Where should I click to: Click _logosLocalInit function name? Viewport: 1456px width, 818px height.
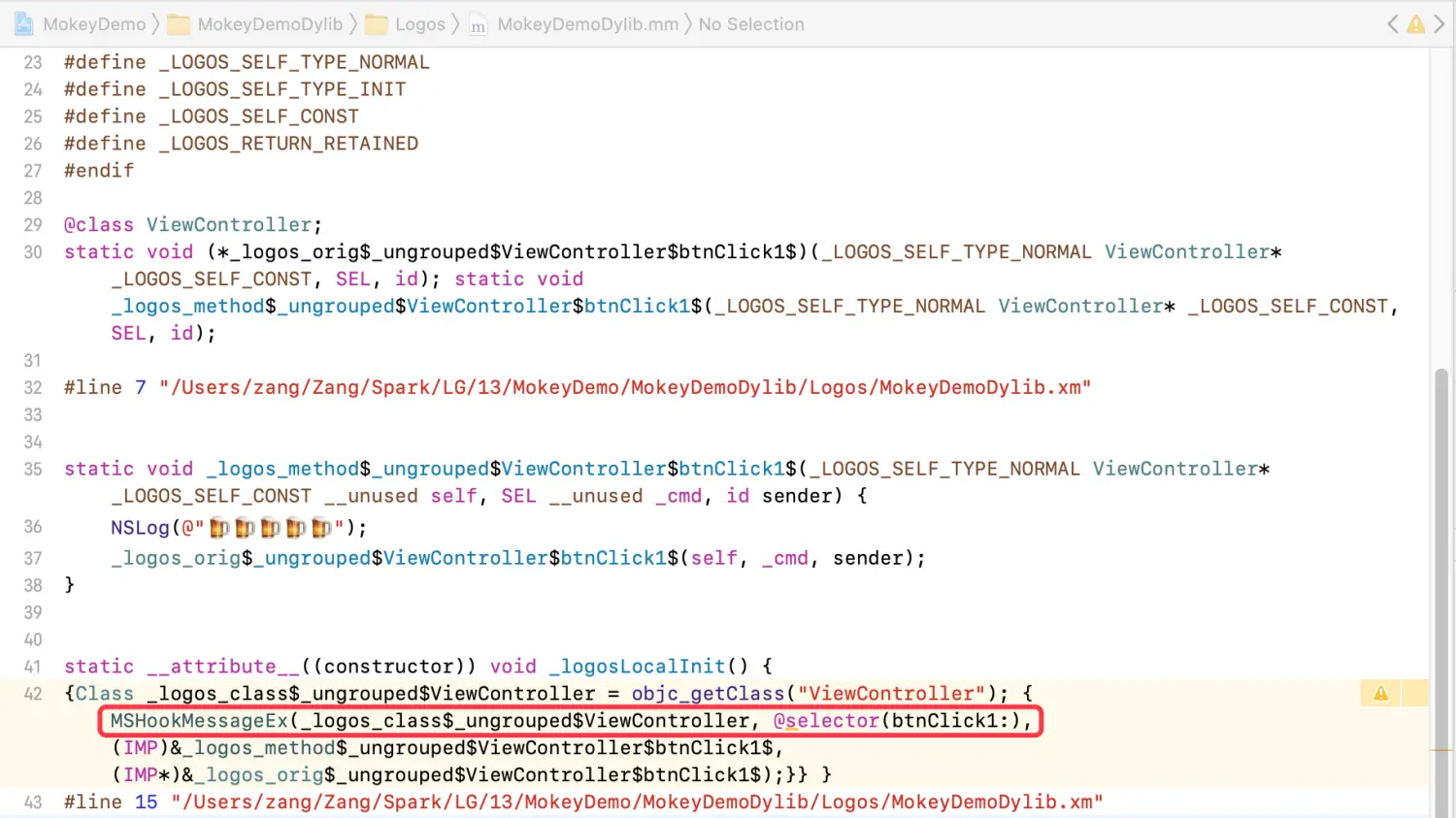(637, 667)
